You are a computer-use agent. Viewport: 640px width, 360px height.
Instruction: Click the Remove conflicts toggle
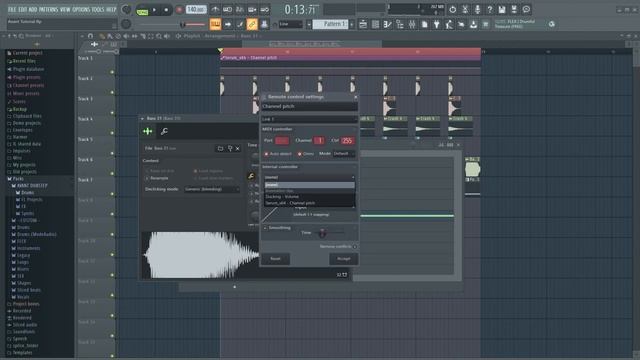354,247
